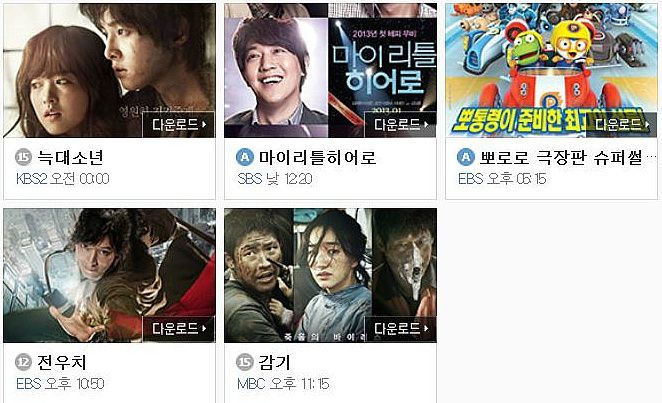Click the 늑대소년 title link
The width and height of the screenshot is (662, 403).
[71, 158]
